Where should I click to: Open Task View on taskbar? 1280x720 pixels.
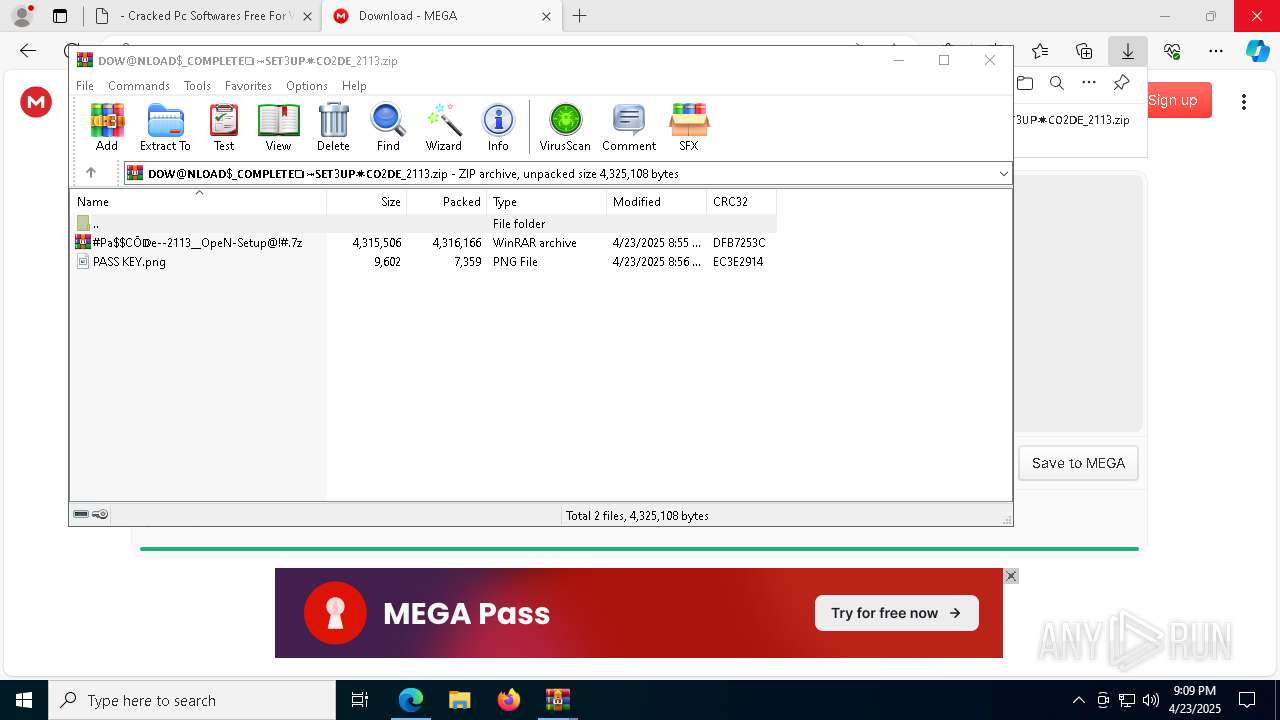360,700
